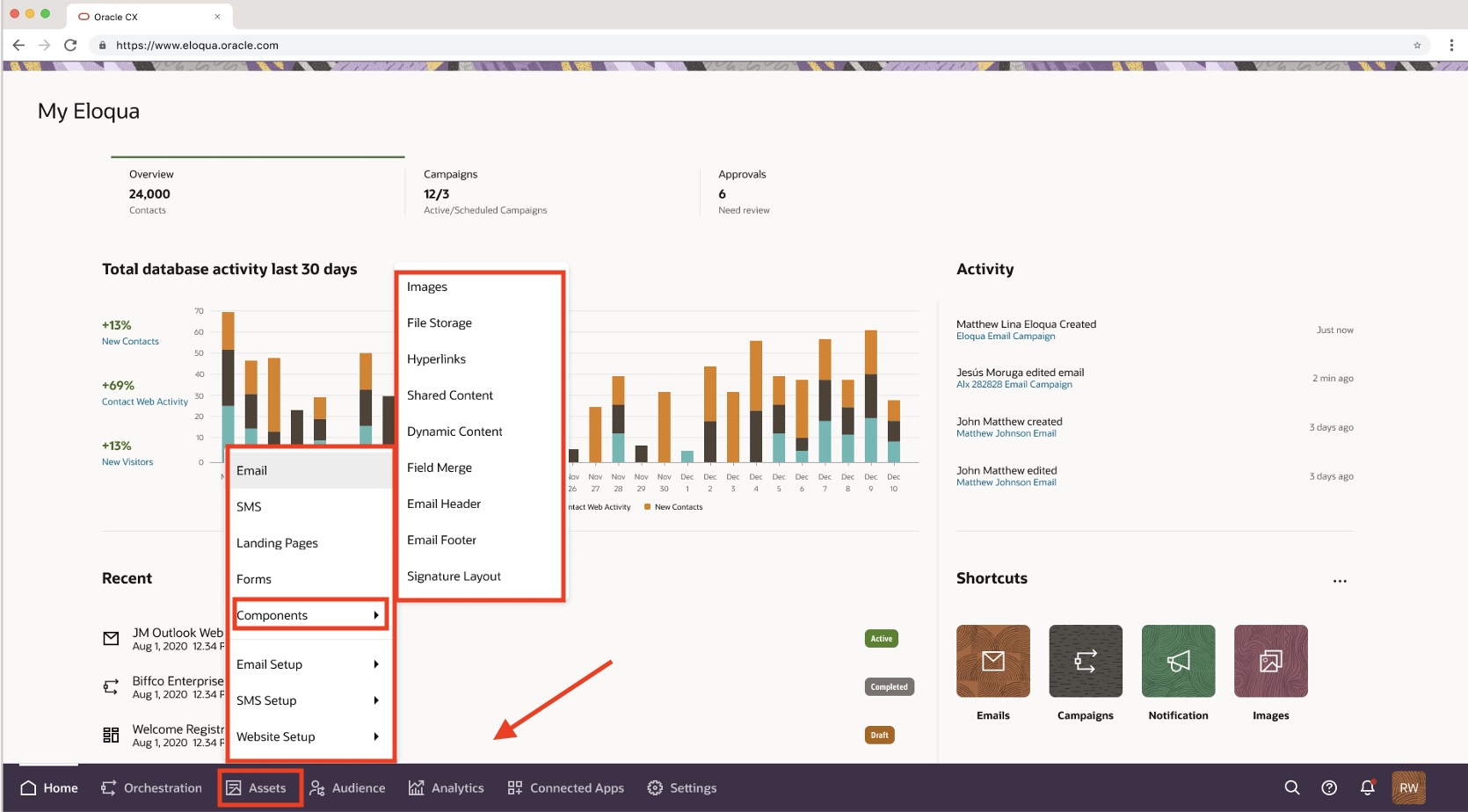Open the Eloqua Email Campaign link

coord(1006,336)
